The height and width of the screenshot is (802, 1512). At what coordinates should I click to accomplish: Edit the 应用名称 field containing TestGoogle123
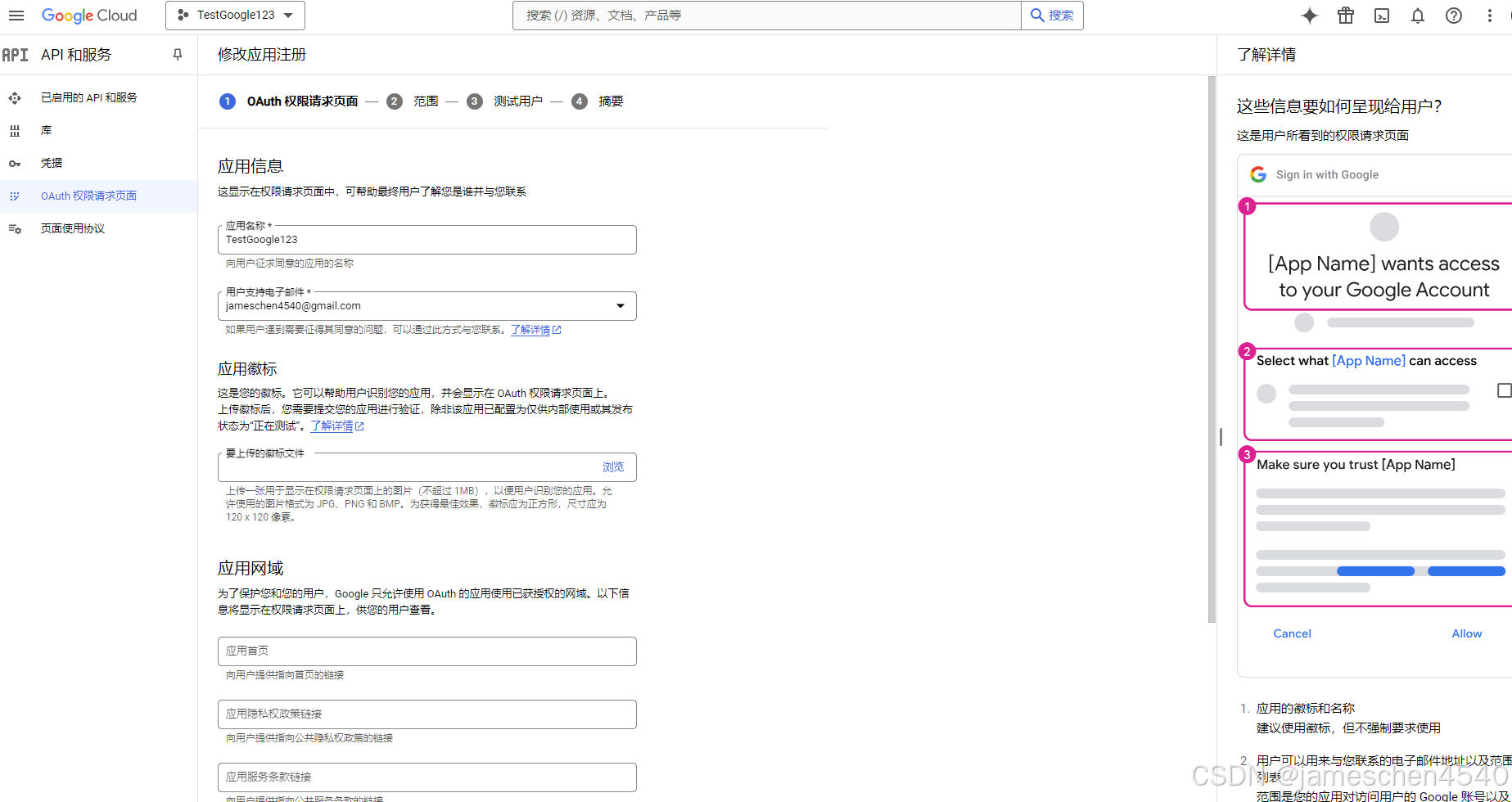[x=427, y=240]
